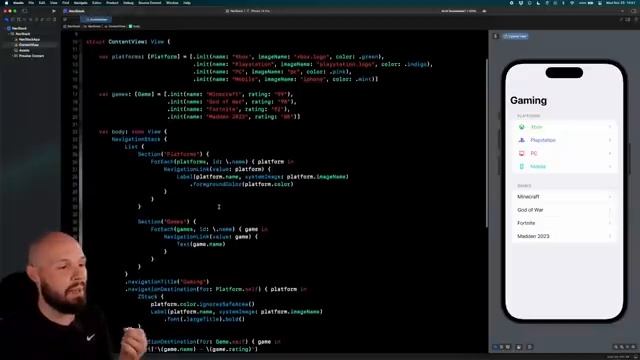Viewport: 640px width, 360px height.
Task: Select ContentView file in navigator
Action: [x=29, y=45]
